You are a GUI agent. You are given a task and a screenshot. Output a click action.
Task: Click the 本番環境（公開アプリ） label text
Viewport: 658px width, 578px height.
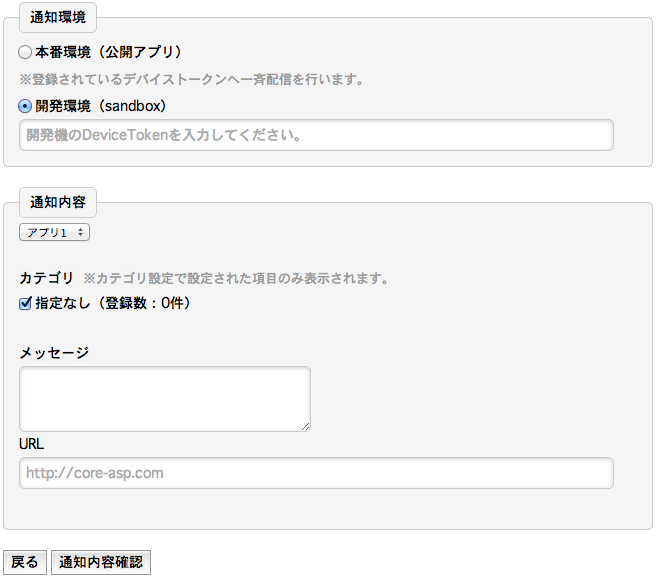[x=108, y=52]
